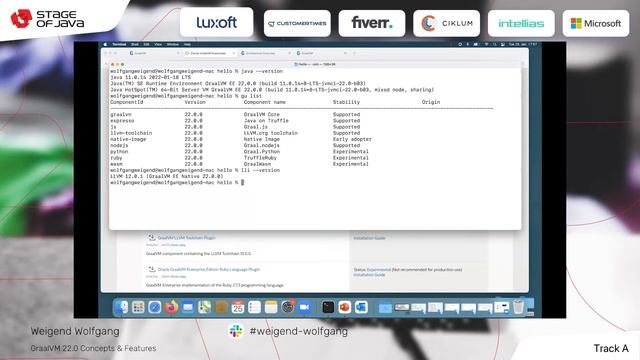640x360 pixels.
Task: Switch to the first browser tab
Action: click(x=154, y=53)
